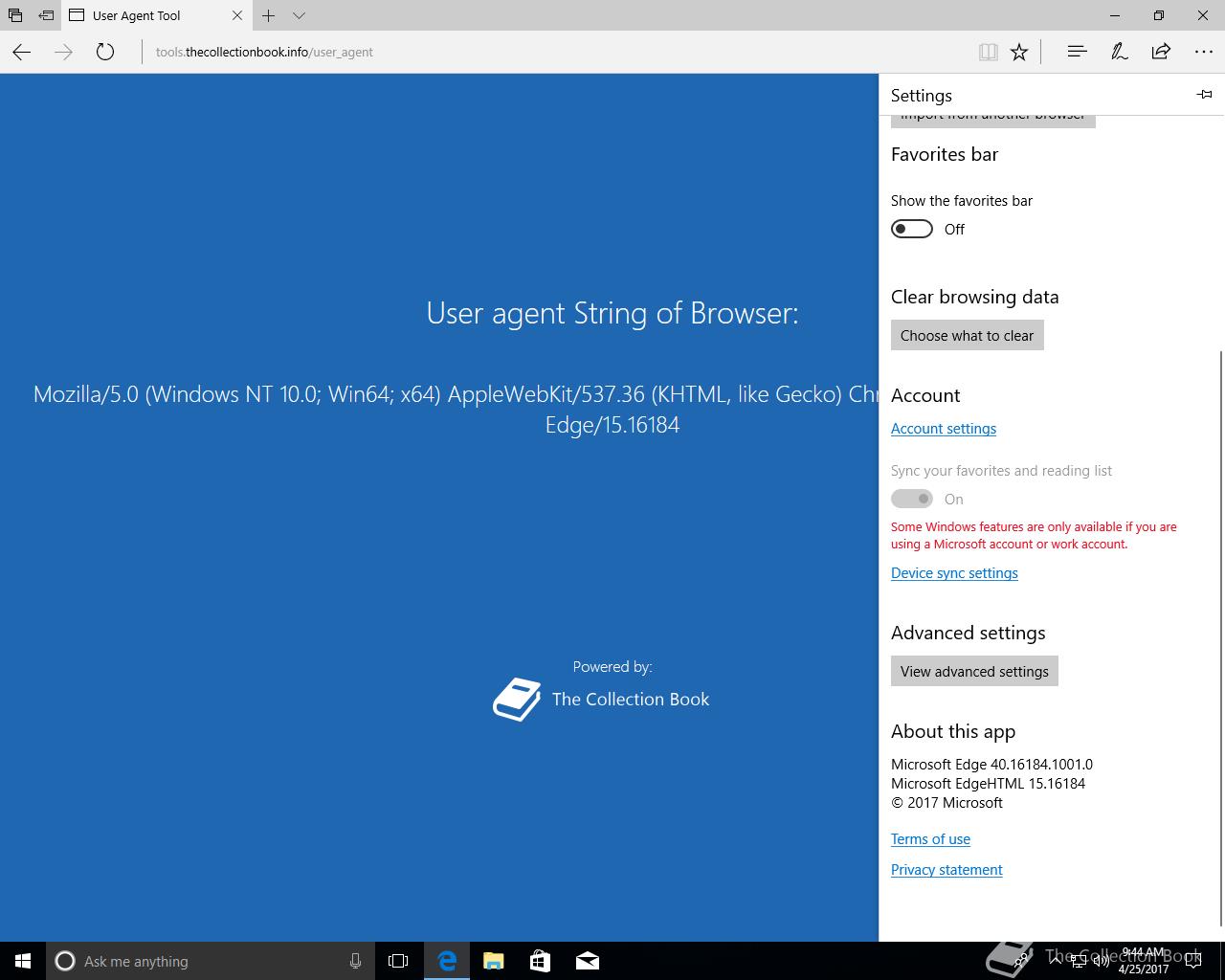Open tabs you've set aside icon
The image size is (1225, 980).
click(x=15, y=15)
